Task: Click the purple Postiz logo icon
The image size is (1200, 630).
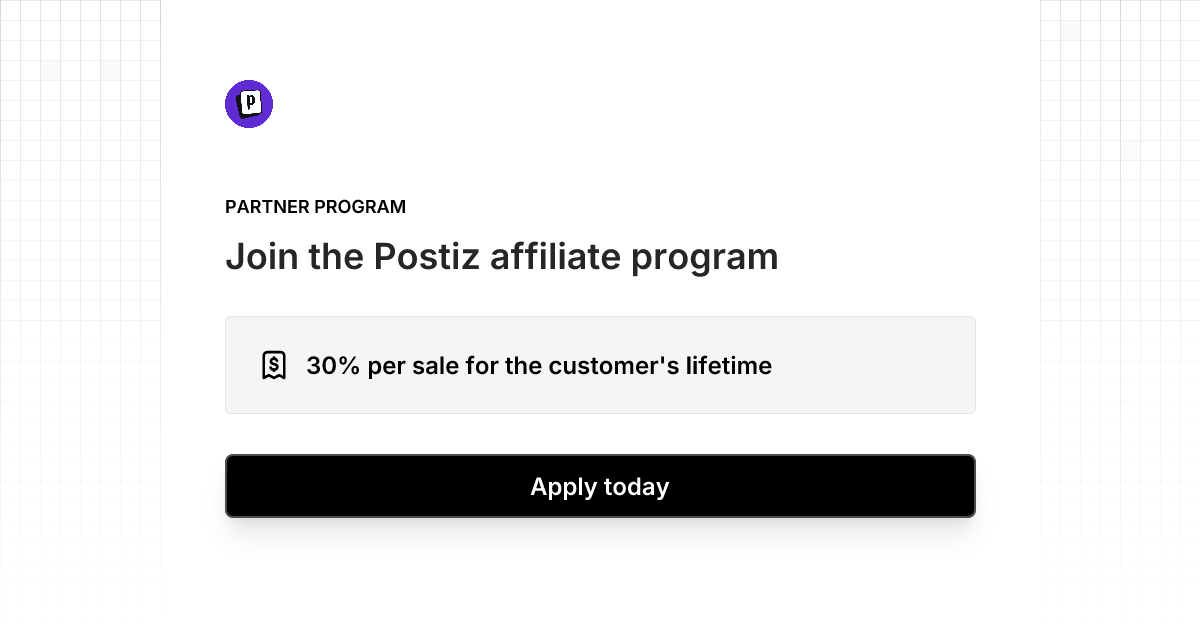Action: 249,104
